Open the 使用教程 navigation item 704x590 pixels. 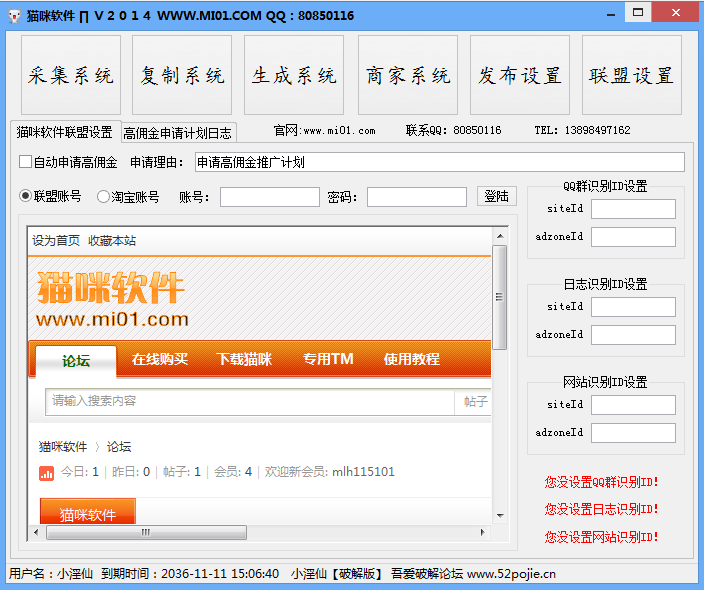pos(412,359)
